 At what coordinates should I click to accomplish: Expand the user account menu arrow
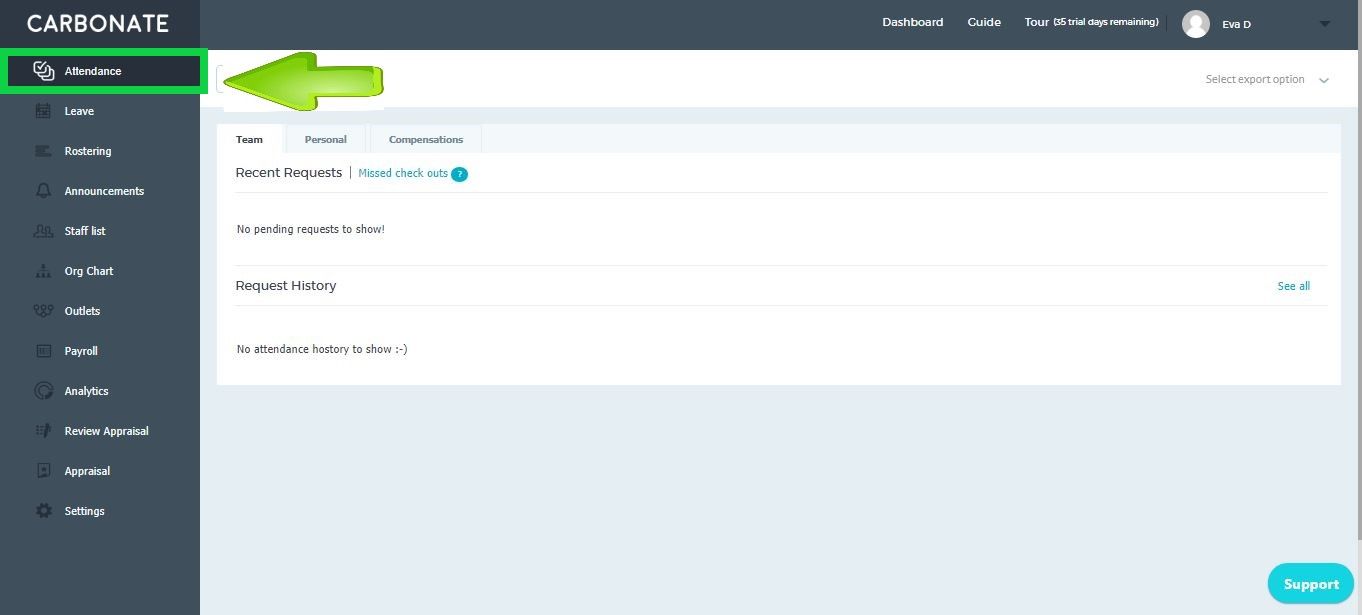[1325, 24]
